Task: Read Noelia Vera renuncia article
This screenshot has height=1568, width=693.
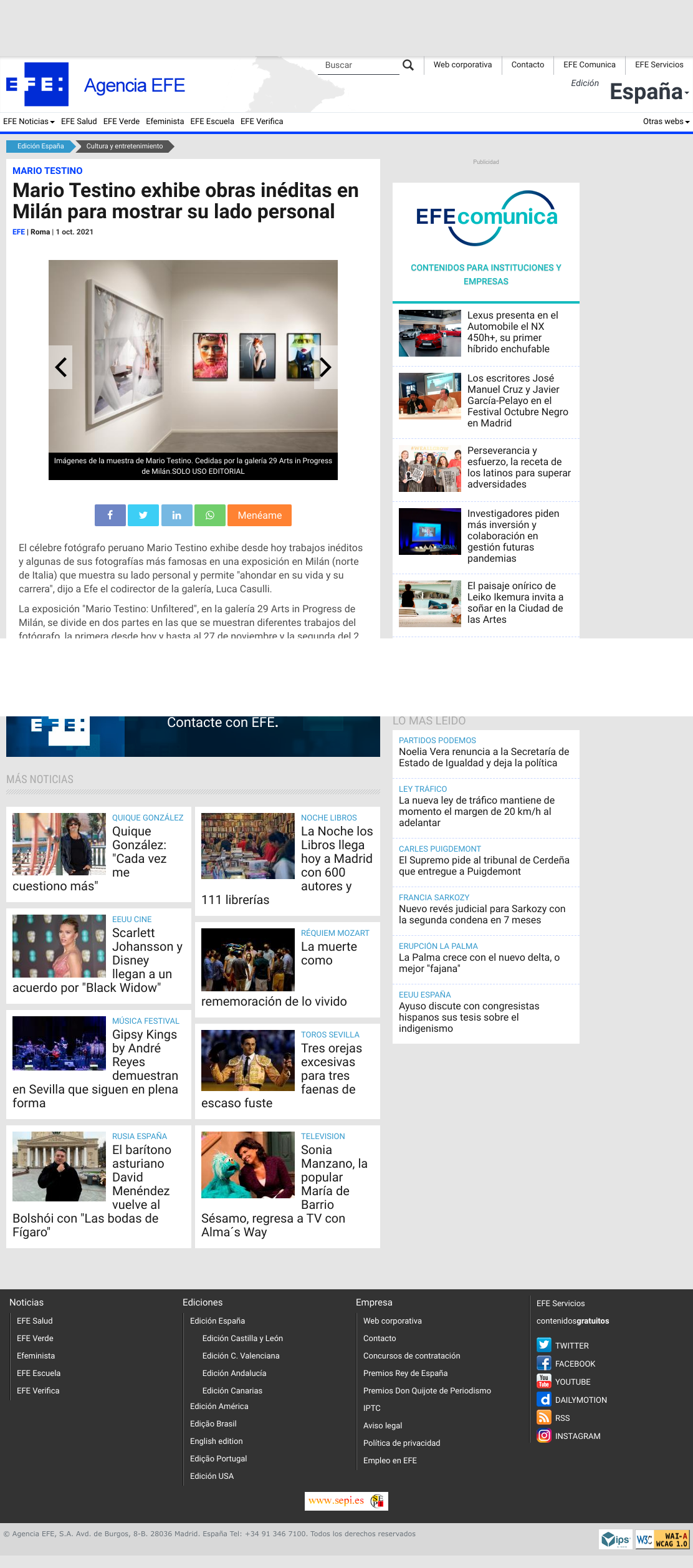Action: coord(484,757)
